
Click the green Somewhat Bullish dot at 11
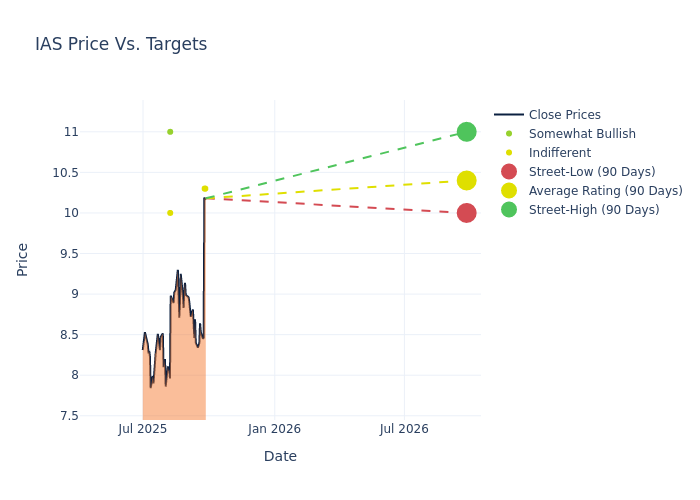(170, 132)
